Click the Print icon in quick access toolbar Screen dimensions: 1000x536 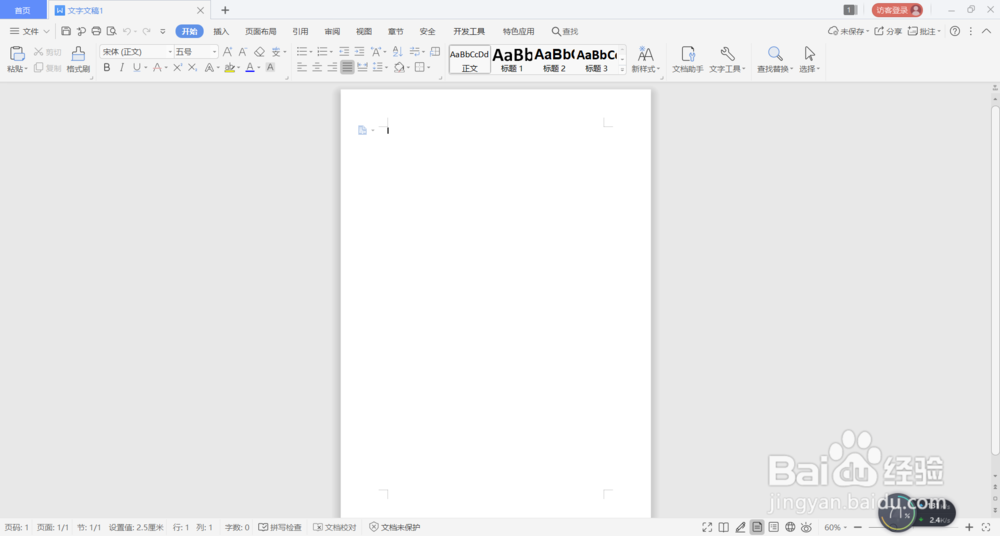pyautogui.click(x=96, y=31)
